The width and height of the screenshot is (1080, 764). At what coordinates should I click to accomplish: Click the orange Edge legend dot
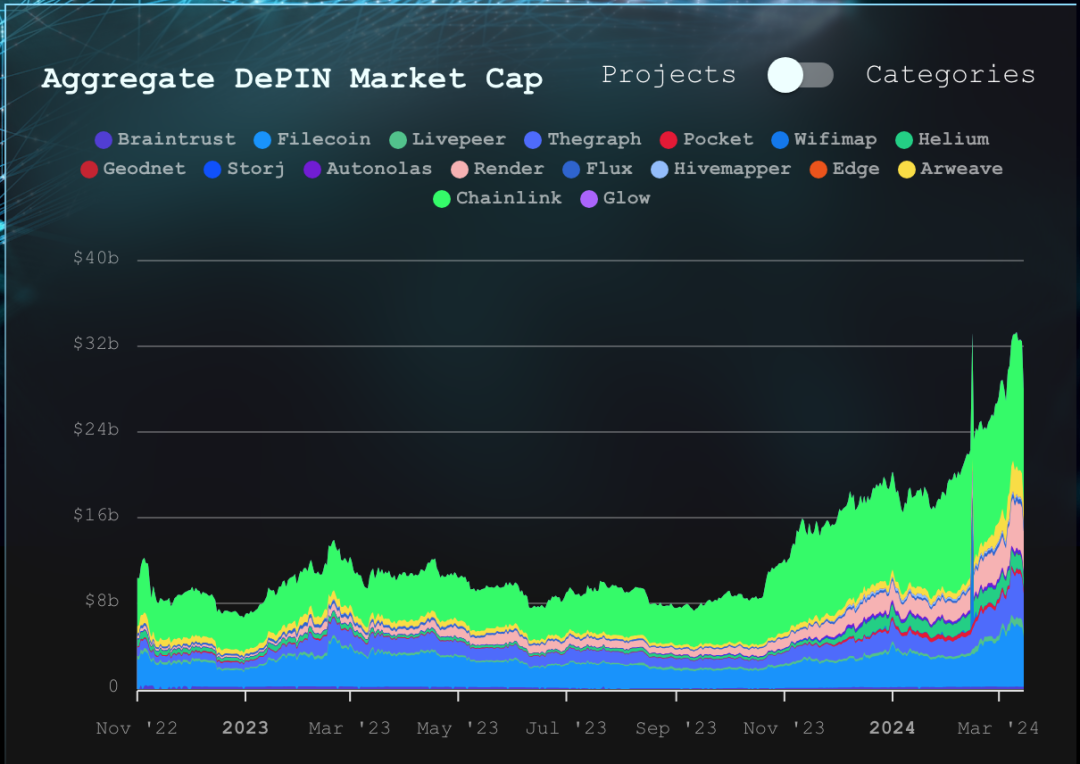tap(818, 169)
